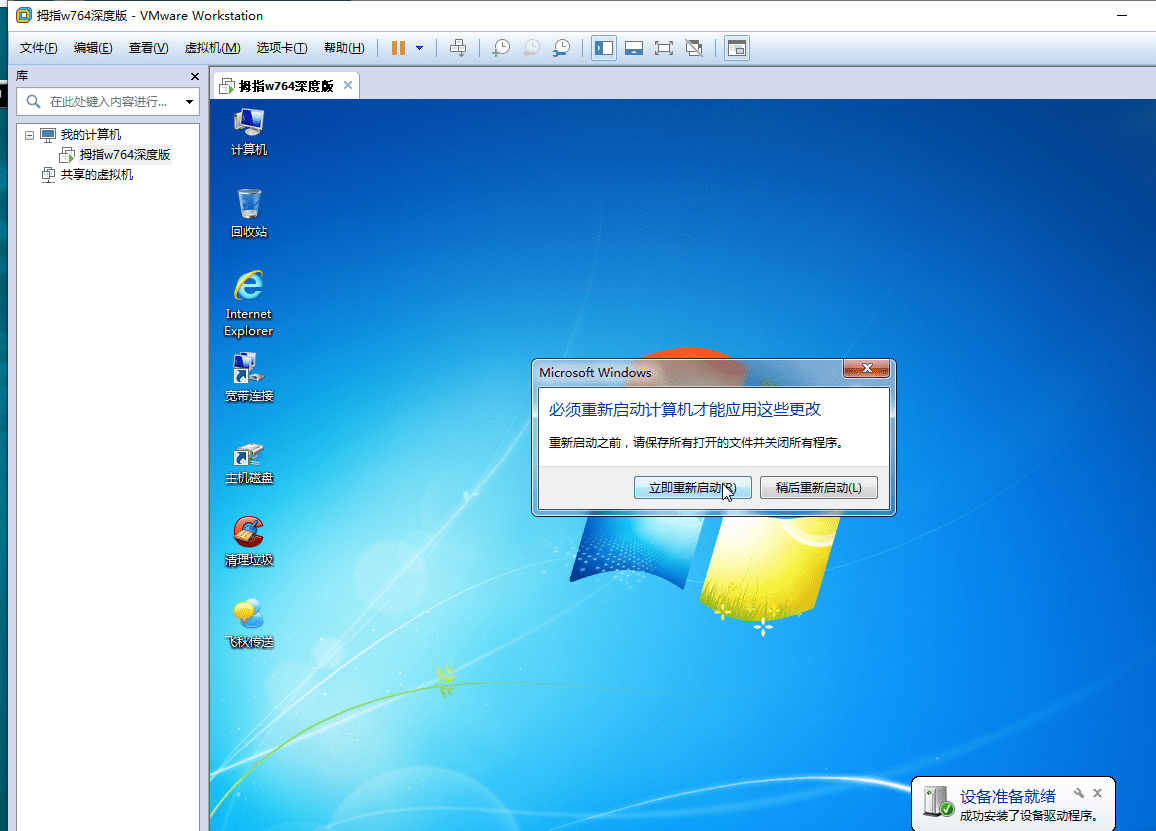Image resolution: width=1156 pixels, height=831 pixels.
Task: Select the 回收站 recycle bin icon
Action: tap(248, 213)
